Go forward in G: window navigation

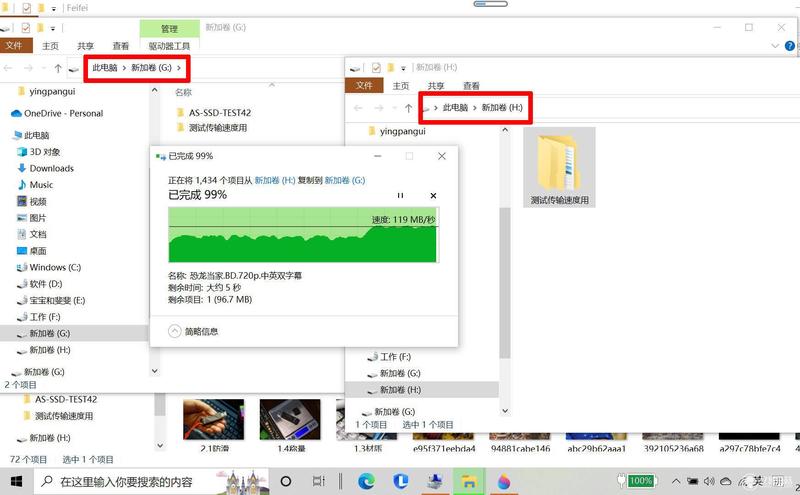point(28,68)
